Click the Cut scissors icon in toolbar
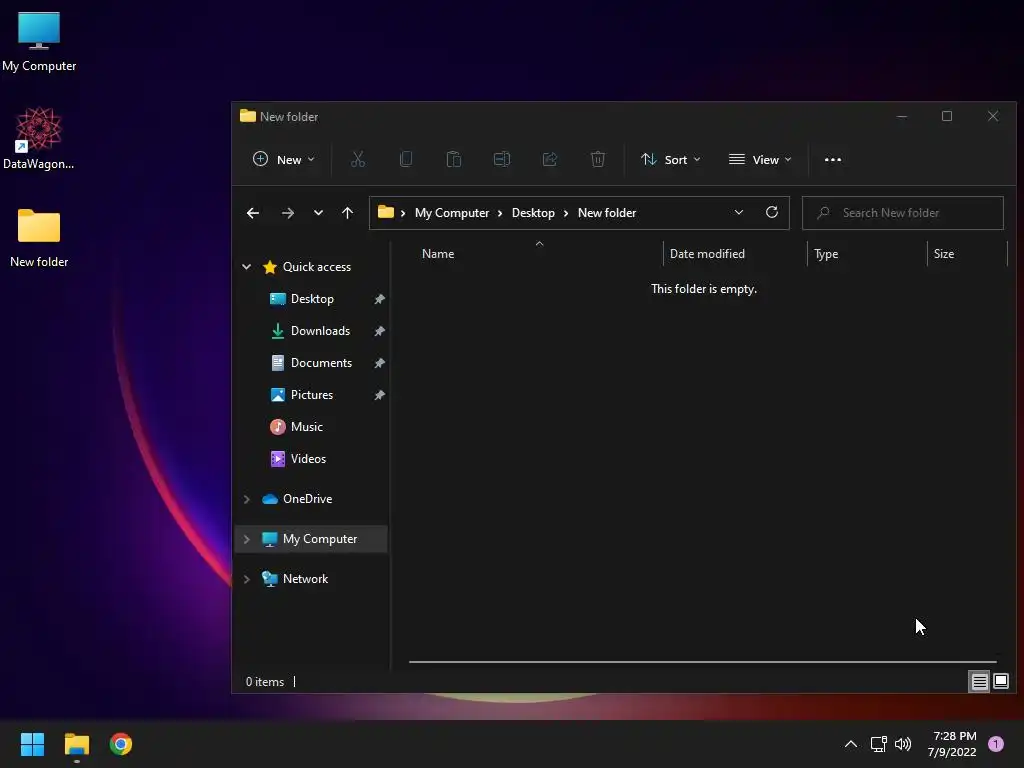This screenshot has width=1024, height=768. [358, 159]
